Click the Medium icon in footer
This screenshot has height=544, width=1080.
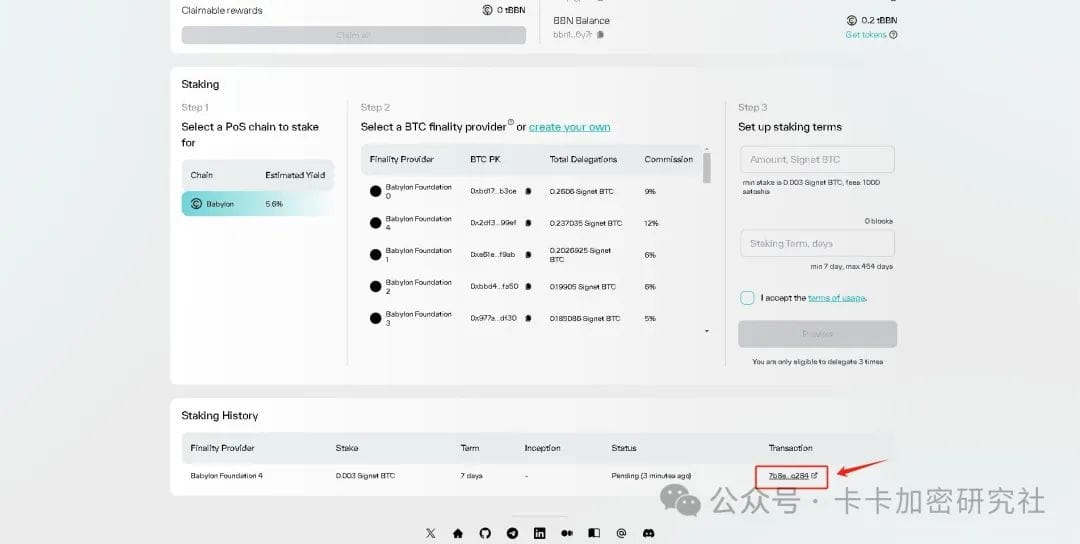[567, 533]
